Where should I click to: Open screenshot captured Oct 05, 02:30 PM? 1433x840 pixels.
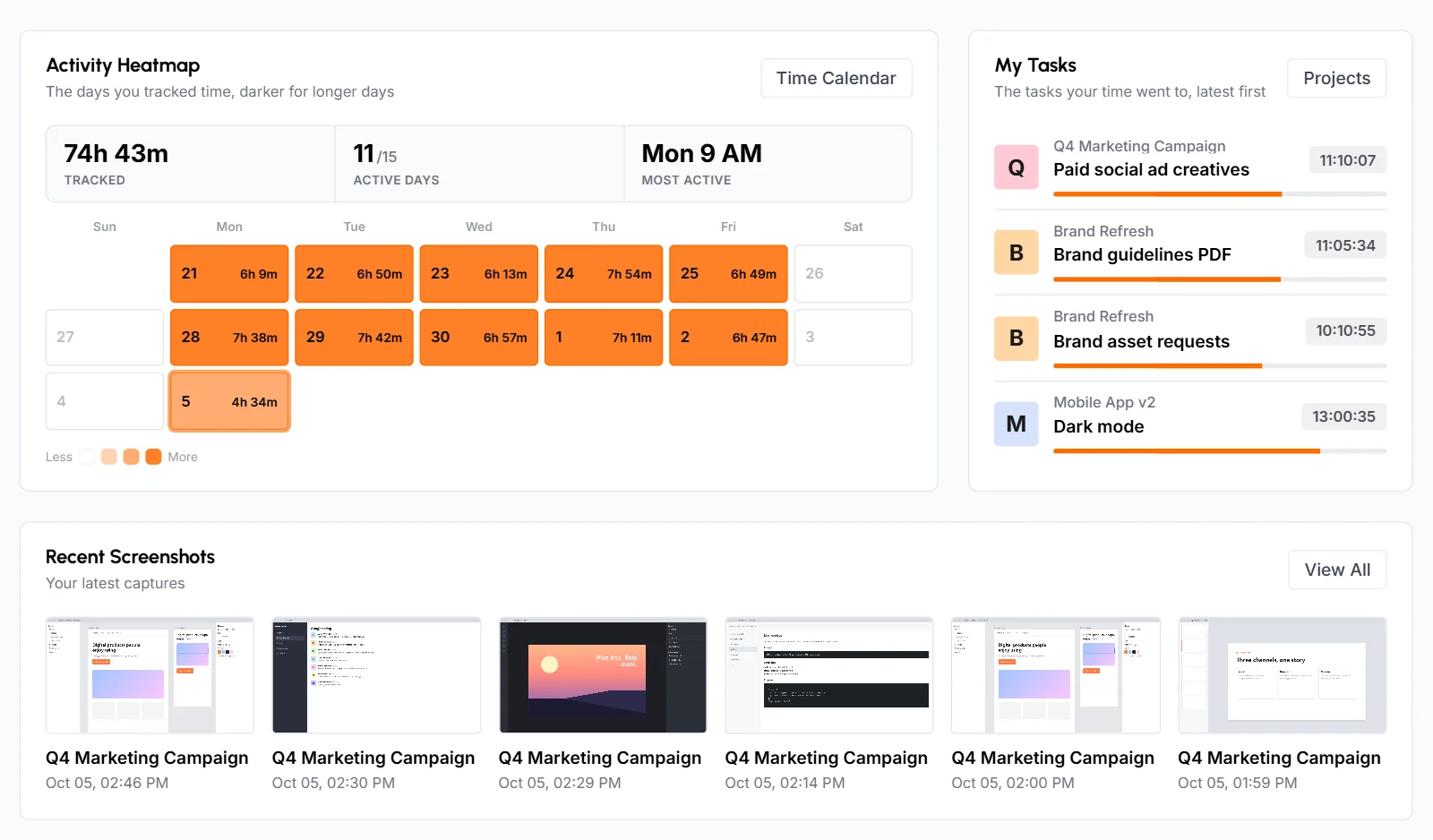click(x=376, y=675)
